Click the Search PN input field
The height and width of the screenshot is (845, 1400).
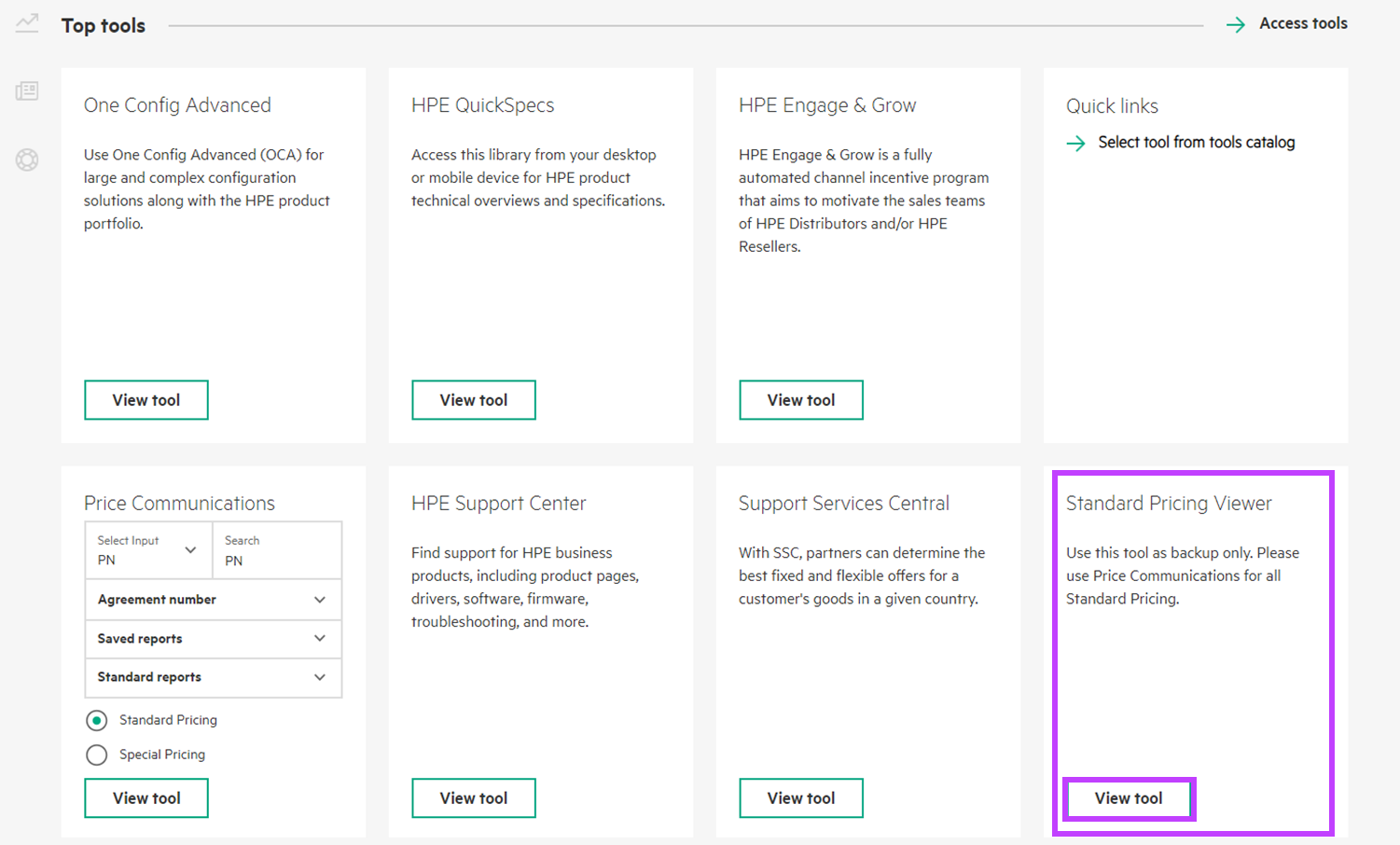(x=277, y=550)
